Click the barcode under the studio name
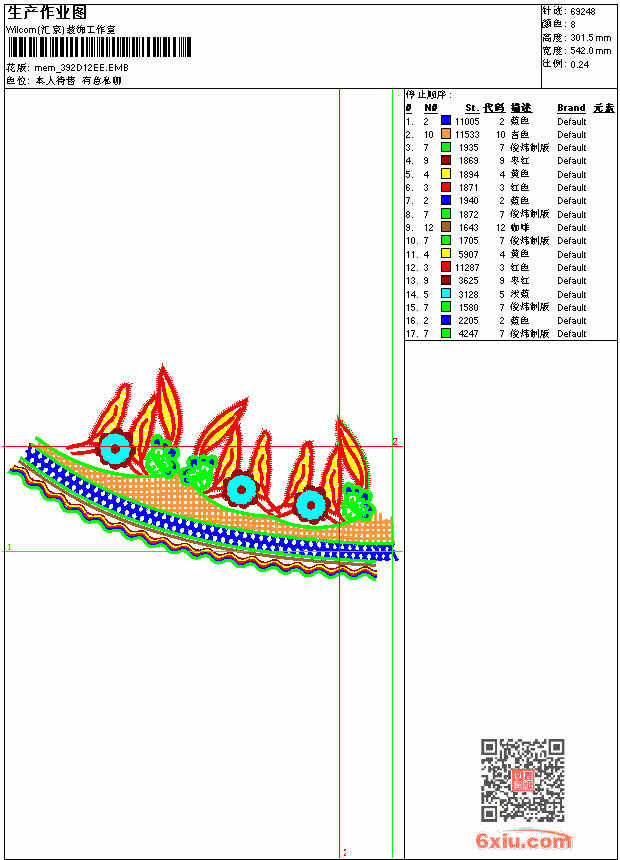Viewport: 620px width, 860px height. [99, 47]
